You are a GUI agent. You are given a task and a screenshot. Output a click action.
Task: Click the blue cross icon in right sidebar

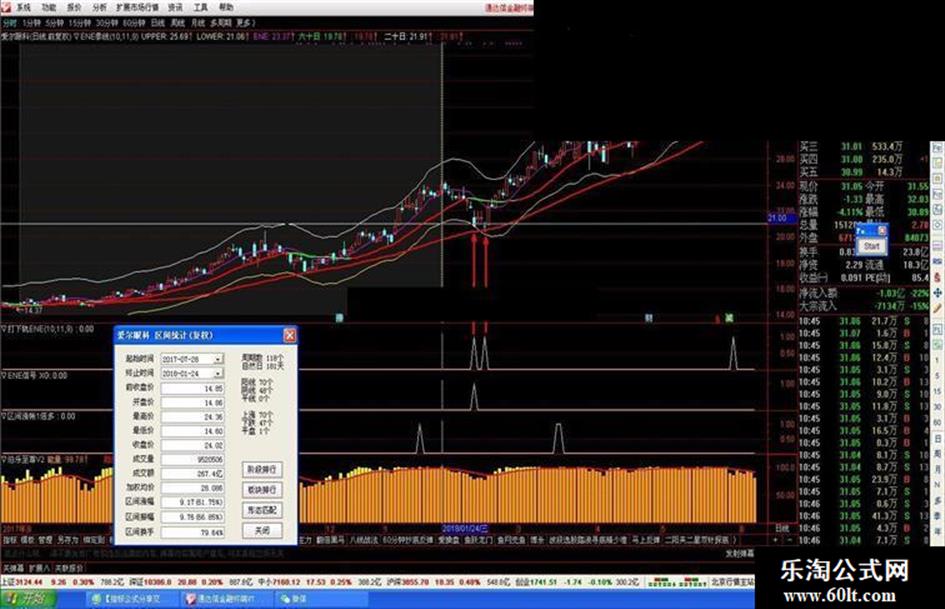938,293
